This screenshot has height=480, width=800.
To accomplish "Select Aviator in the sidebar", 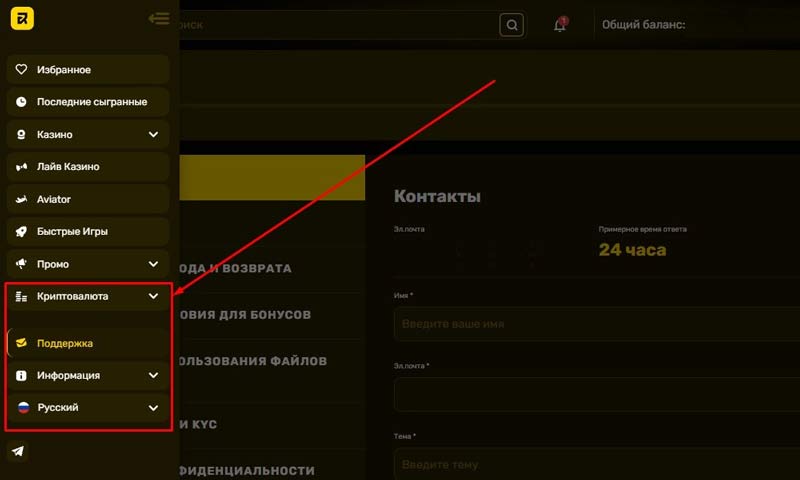I will pyautogui.click(x=54, y=199).
